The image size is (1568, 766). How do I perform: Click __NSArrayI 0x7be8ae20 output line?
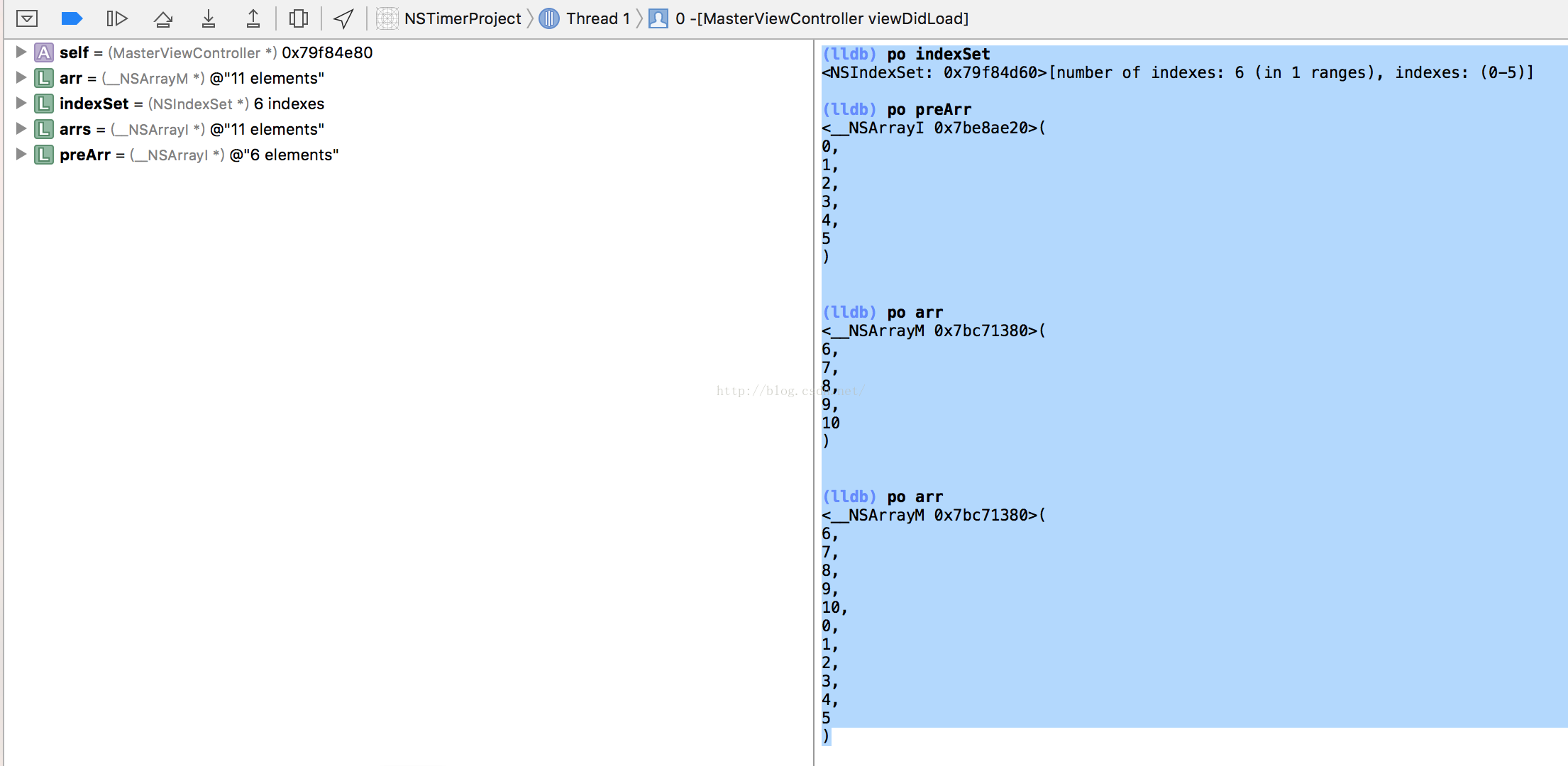coord(934,128)
